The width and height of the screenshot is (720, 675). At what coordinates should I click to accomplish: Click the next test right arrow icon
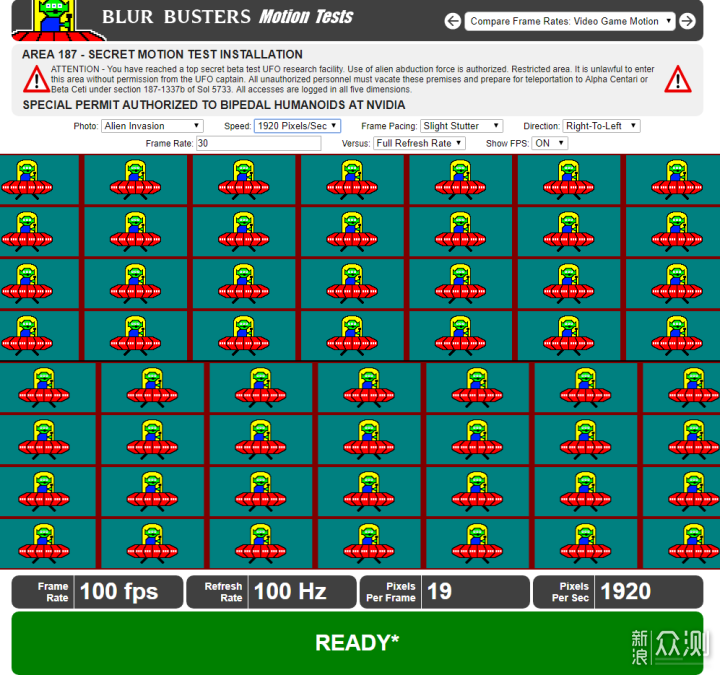[687, 21]
